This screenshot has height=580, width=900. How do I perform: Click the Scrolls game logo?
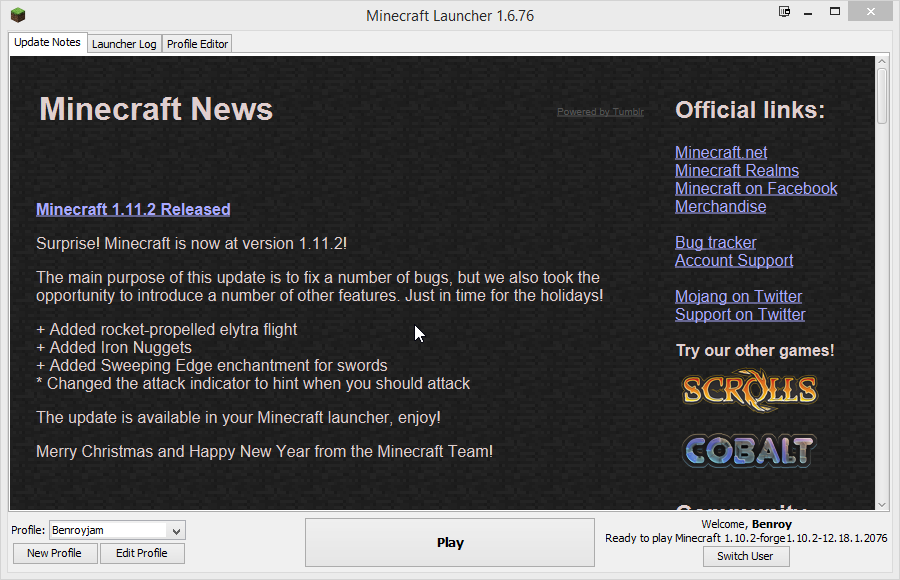coord(749,390)
